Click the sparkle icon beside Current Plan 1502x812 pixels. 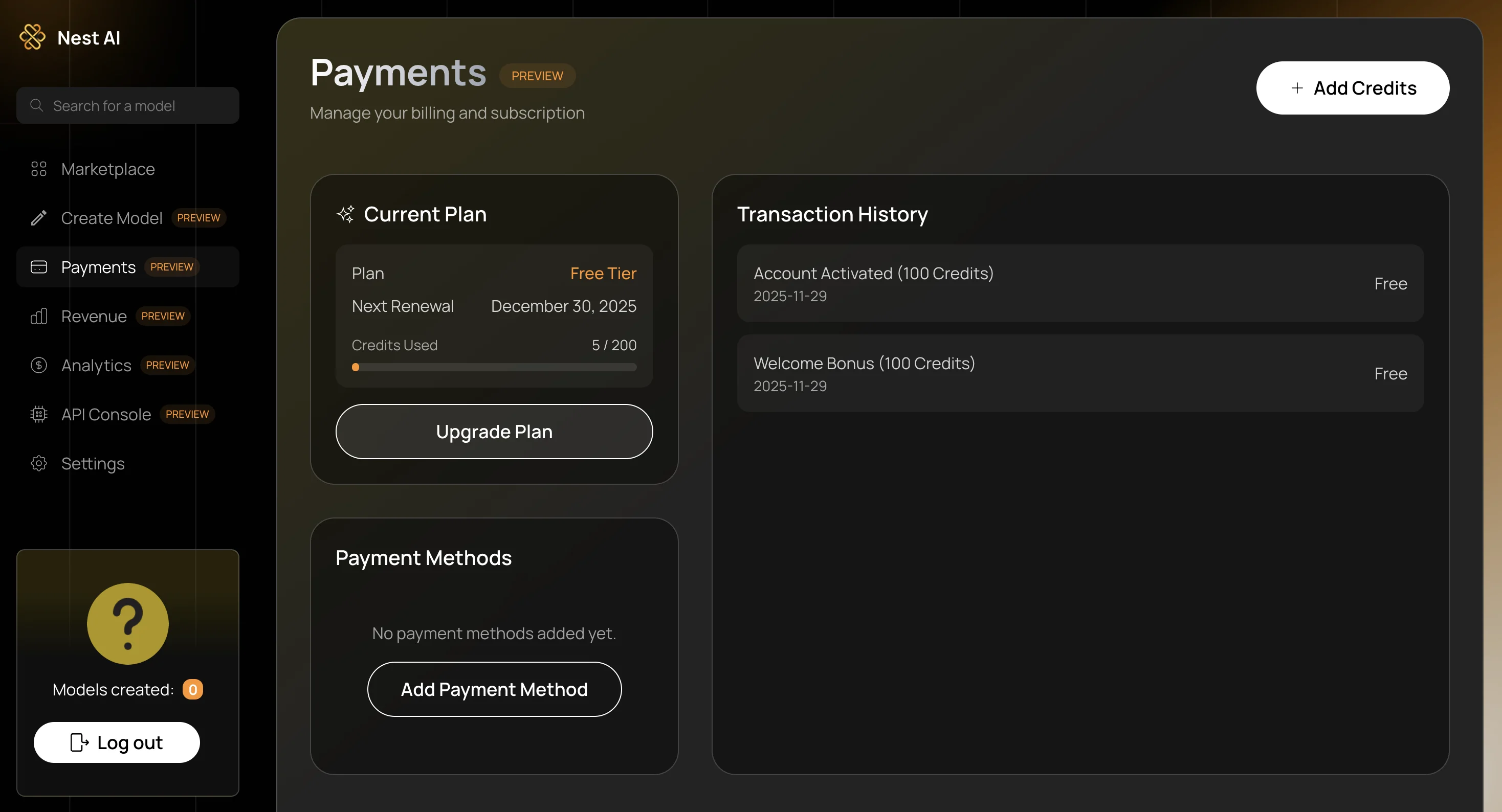(x=345, y=214)
